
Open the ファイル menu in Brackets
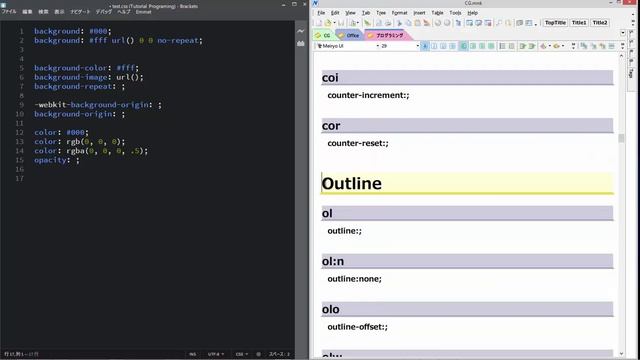tap(9, 11)
